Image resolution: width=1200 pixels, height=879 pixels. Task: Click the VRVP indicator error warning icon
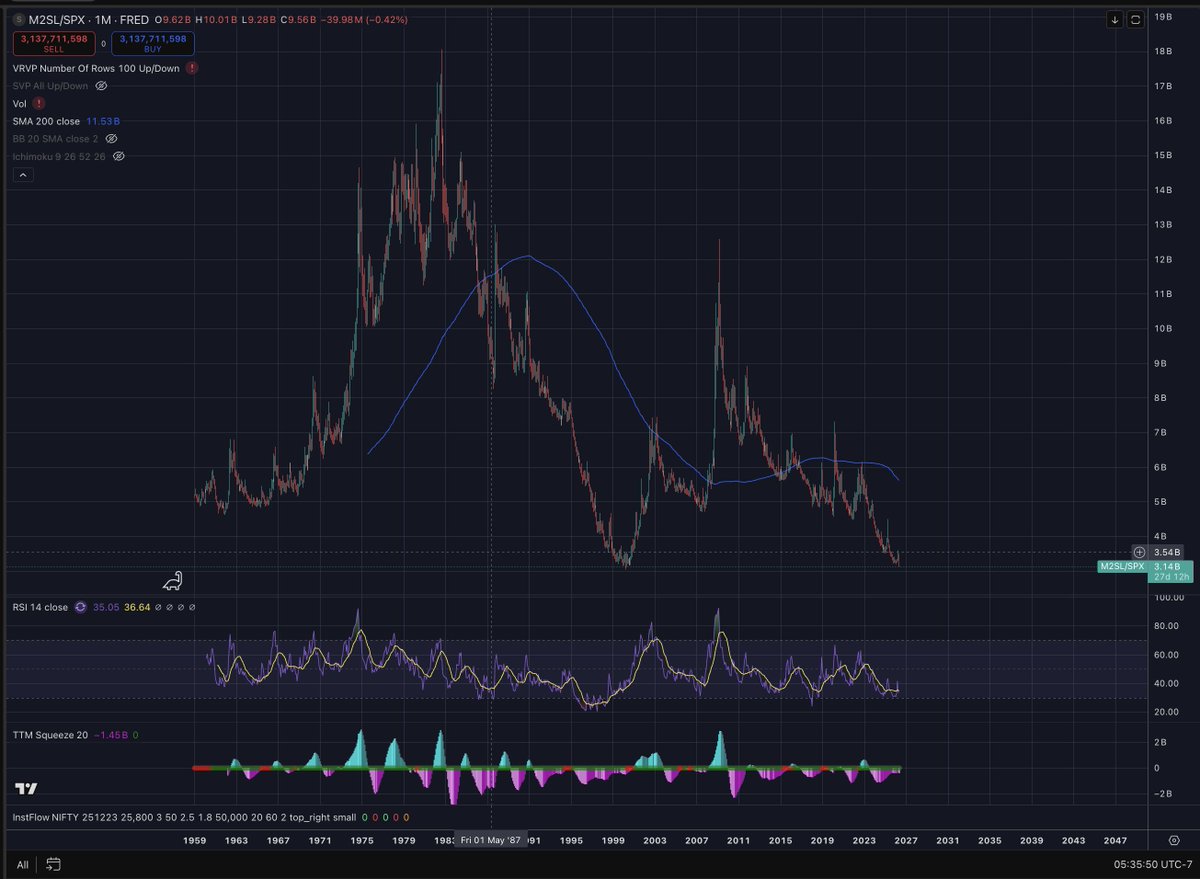[x=191, y=68]
